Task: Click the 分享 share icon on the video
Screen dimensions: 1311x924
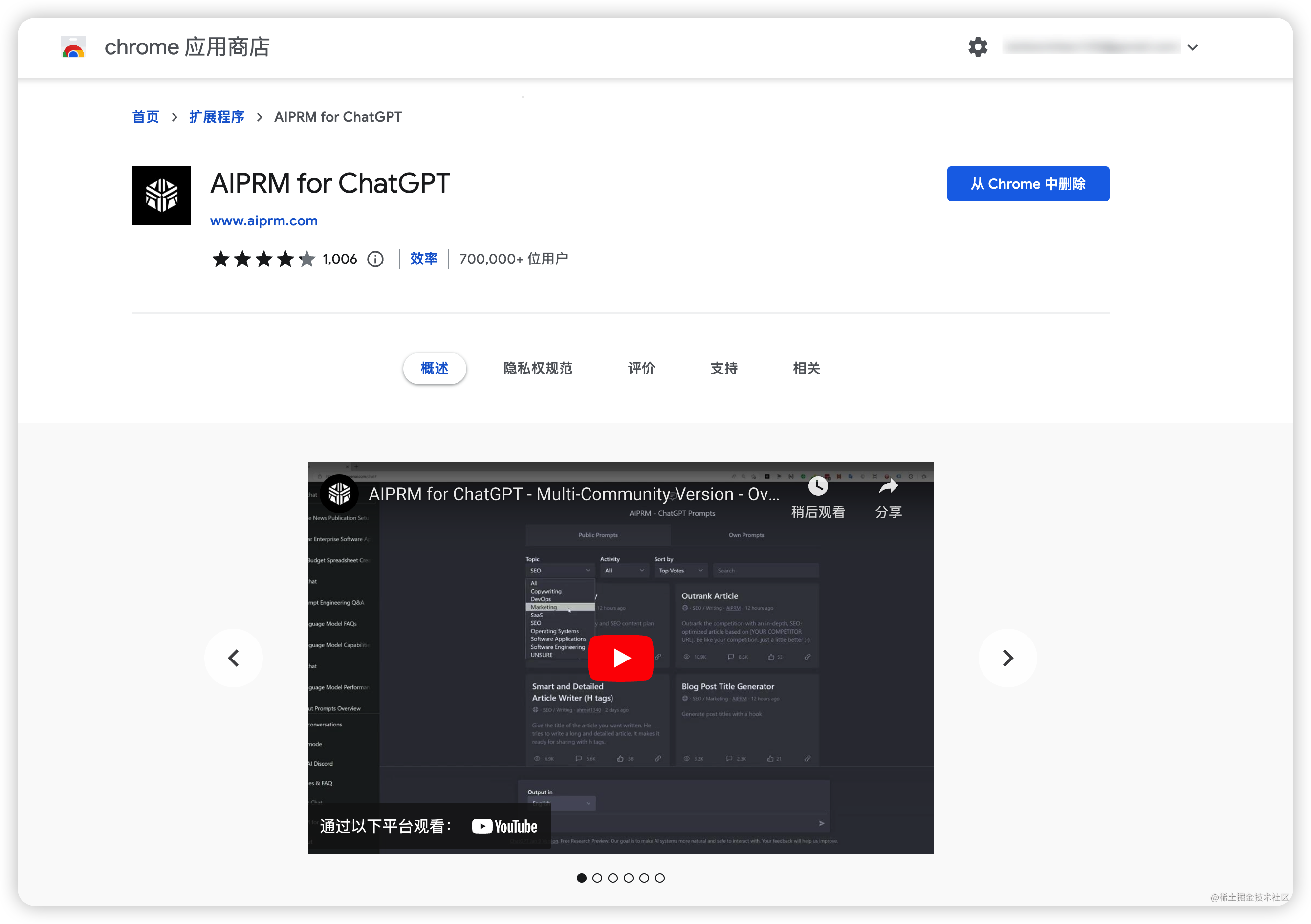Action: point(889,485)
